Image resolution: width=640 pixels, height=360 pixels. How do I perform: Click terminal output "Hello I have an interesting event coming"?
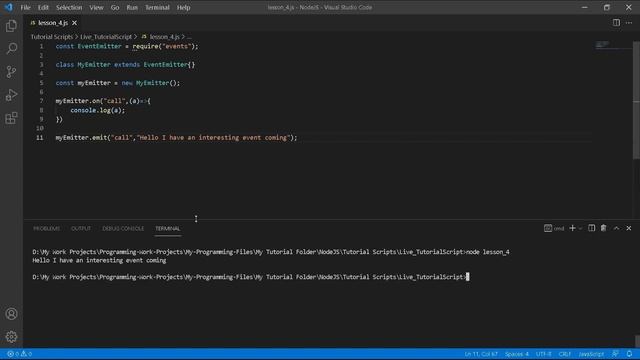point(99,260)
